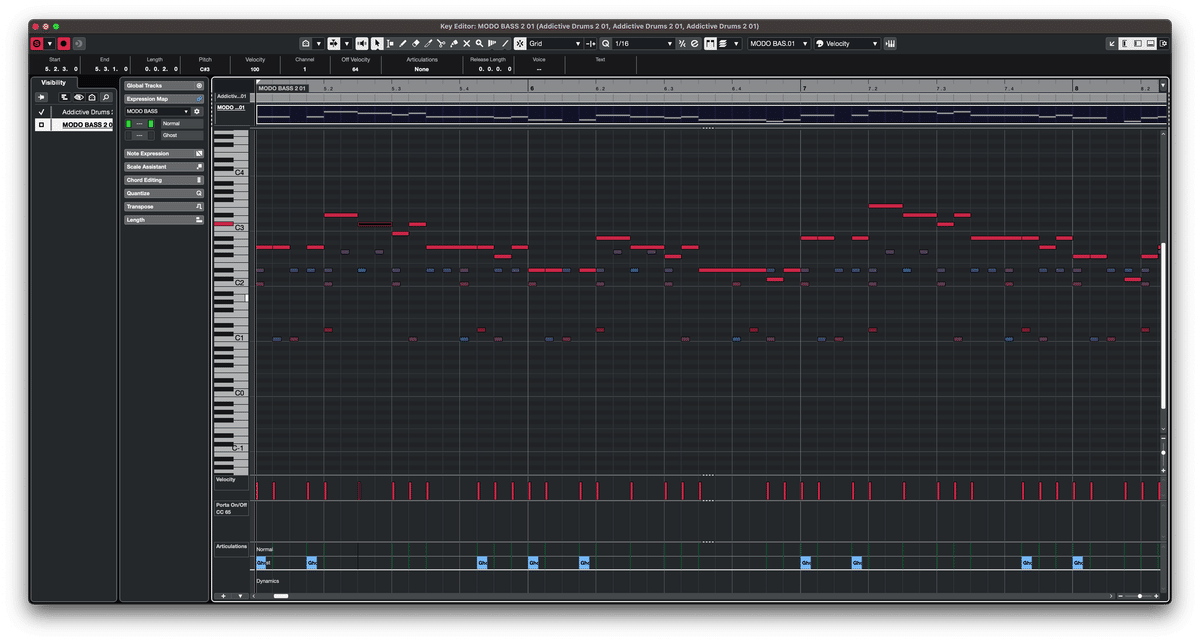This screenshot has height=642, width=1200.
Task: Open the Expression Map setup gear
Action: click(x=197, y=111)
